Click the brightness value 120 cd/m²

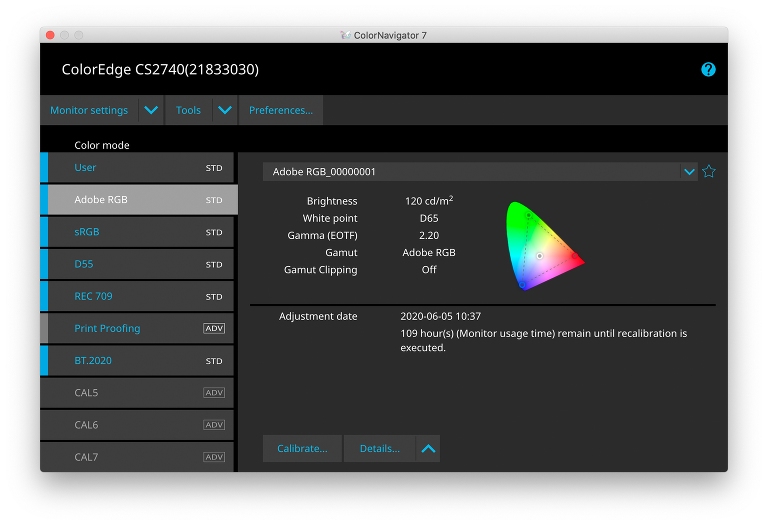coord(429,201)
